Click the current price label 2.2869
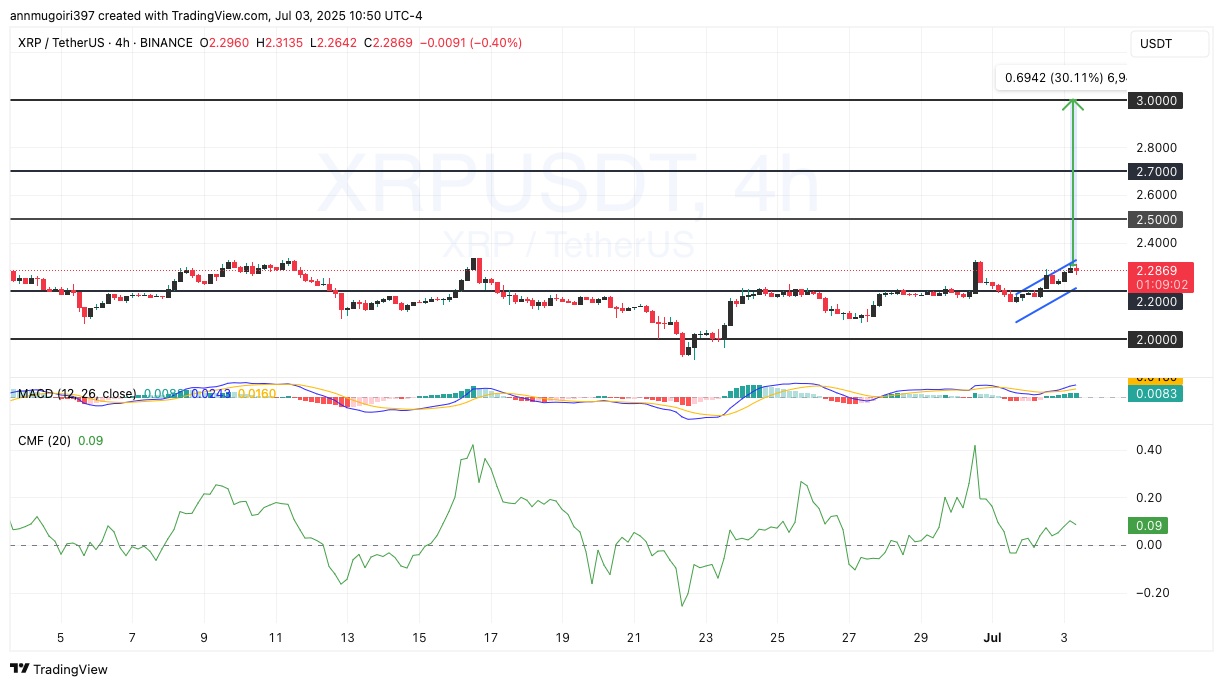 click(x=1158, y=270)
